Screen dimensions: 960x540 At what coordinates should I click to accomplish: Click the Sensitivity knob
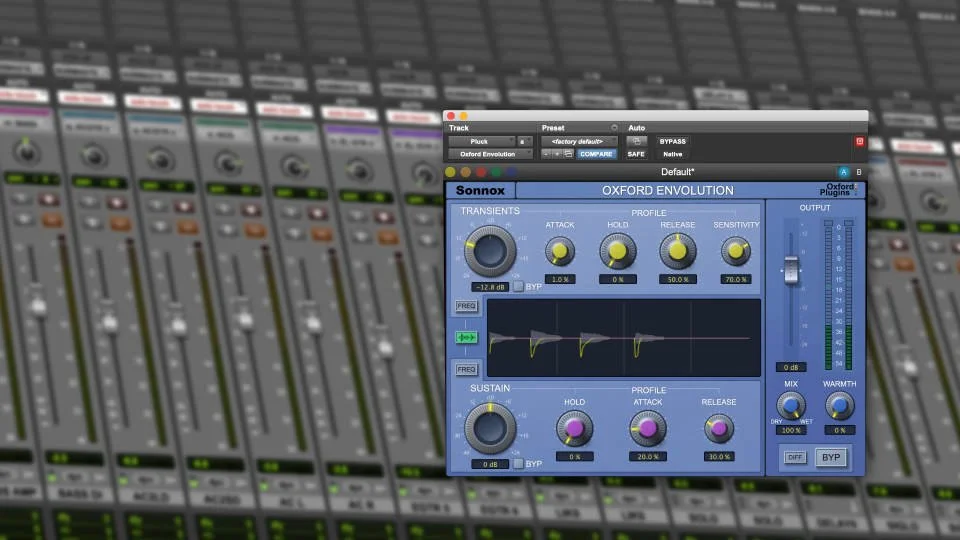tap(735, 251)
